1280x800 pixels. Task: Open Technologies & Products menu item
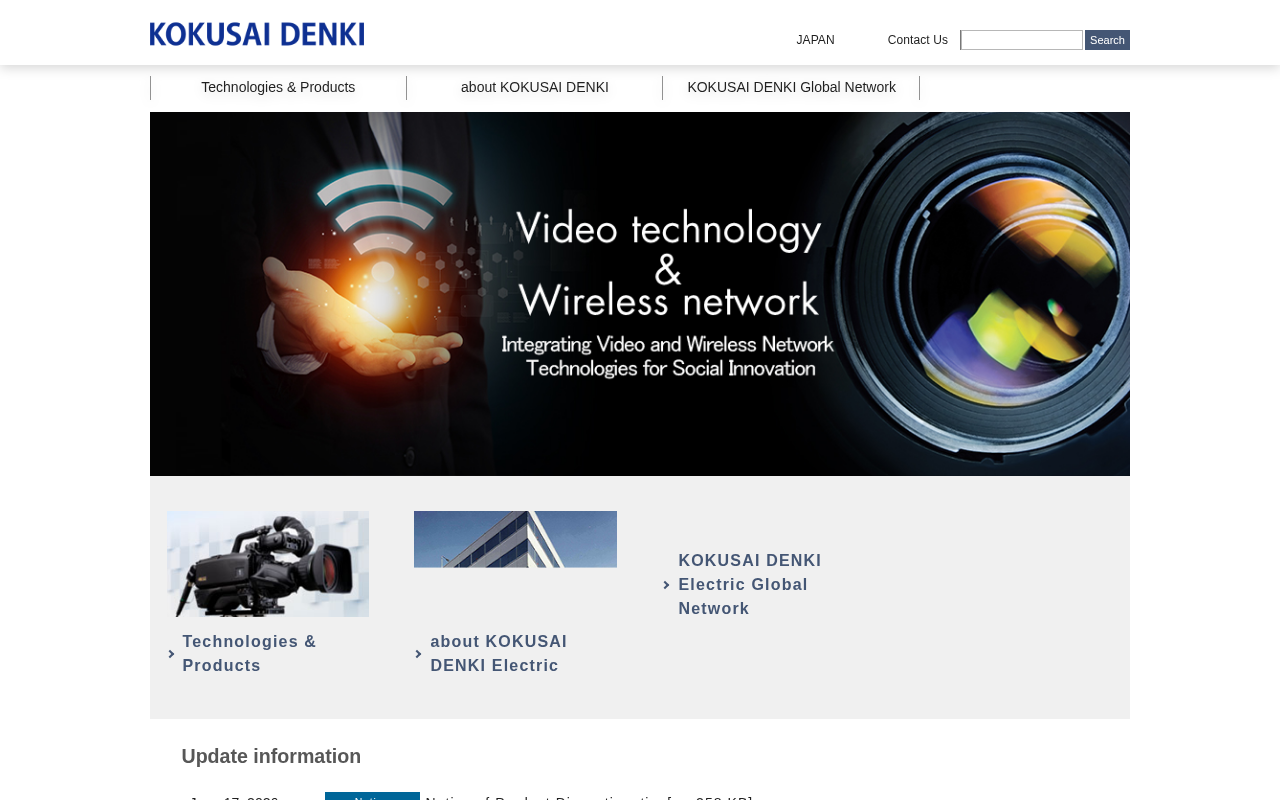click(x=278, y=87)
